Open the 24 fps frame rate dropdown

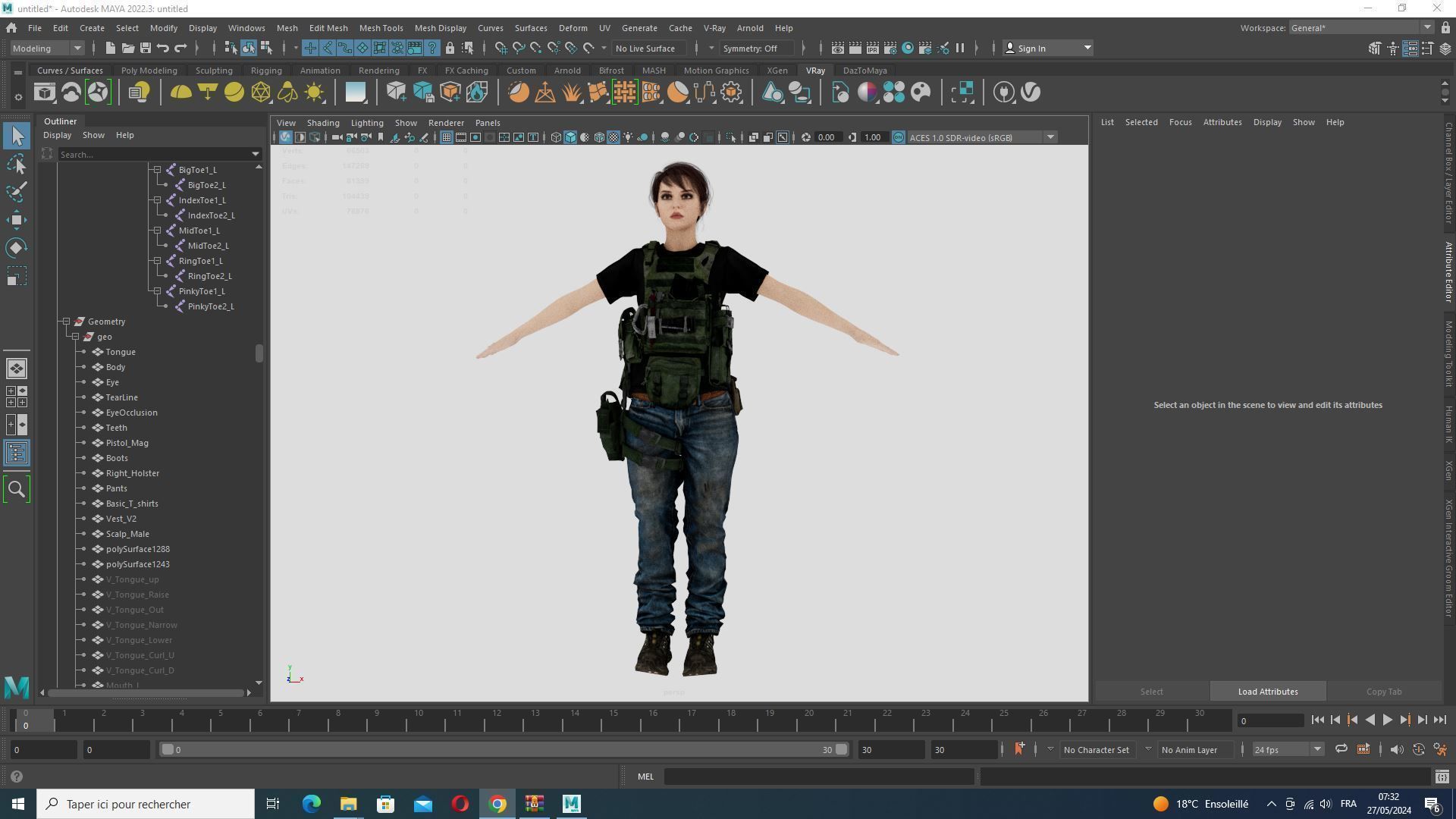click(1287, 749)
